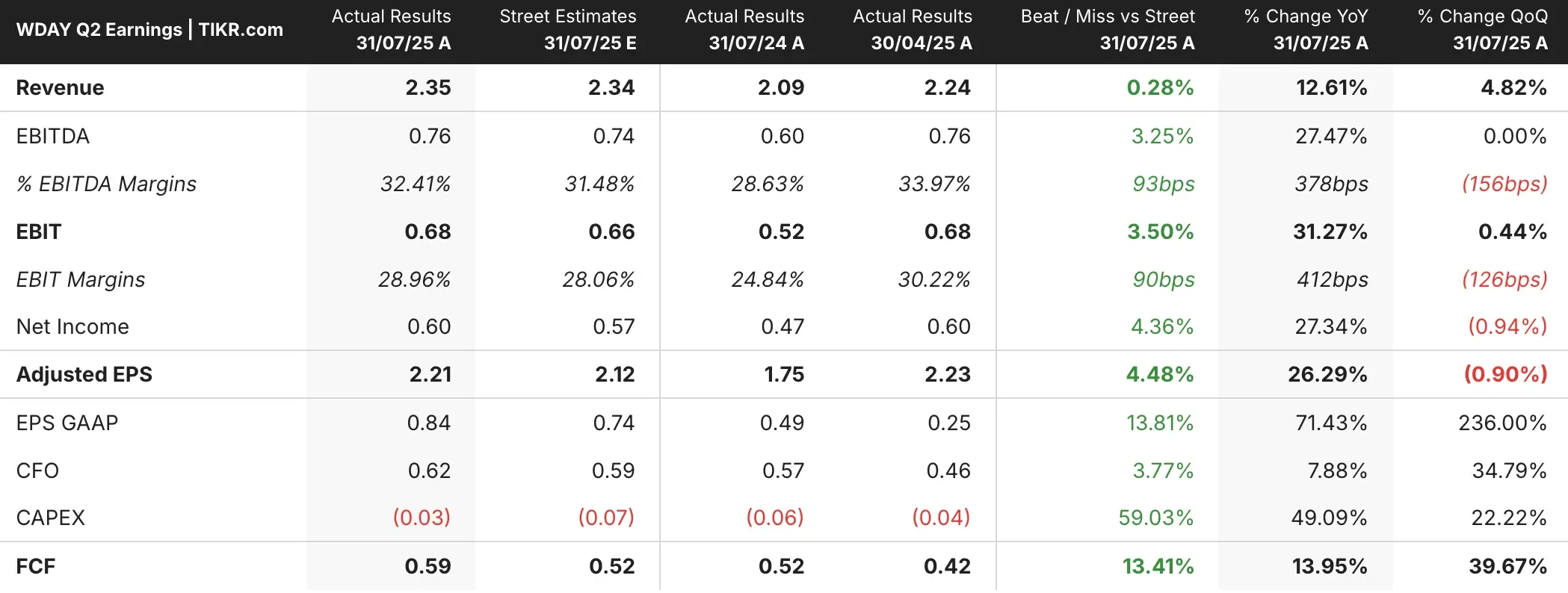Select the Actual Results 30/04/25 A header
The image size is (1568, 593).
click(913, 30)
